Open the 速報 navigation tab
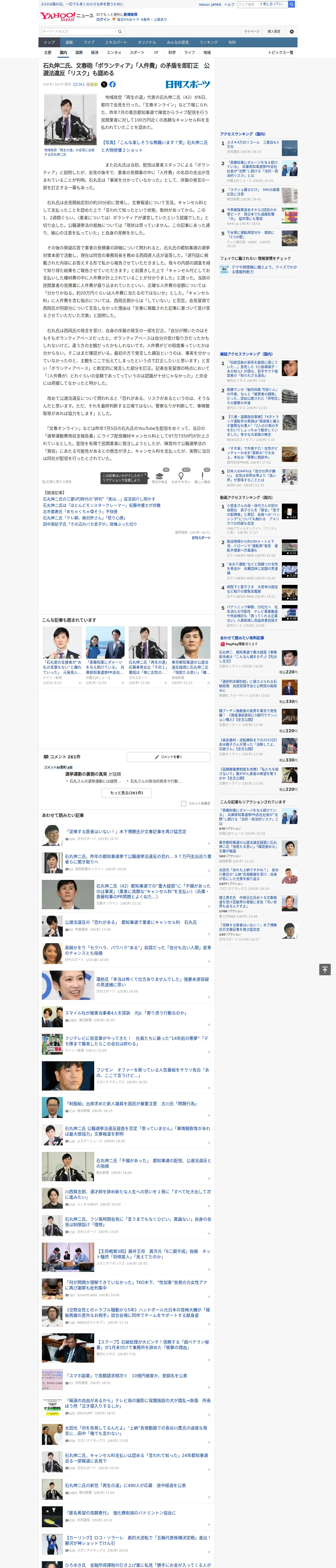 point(69,43)
